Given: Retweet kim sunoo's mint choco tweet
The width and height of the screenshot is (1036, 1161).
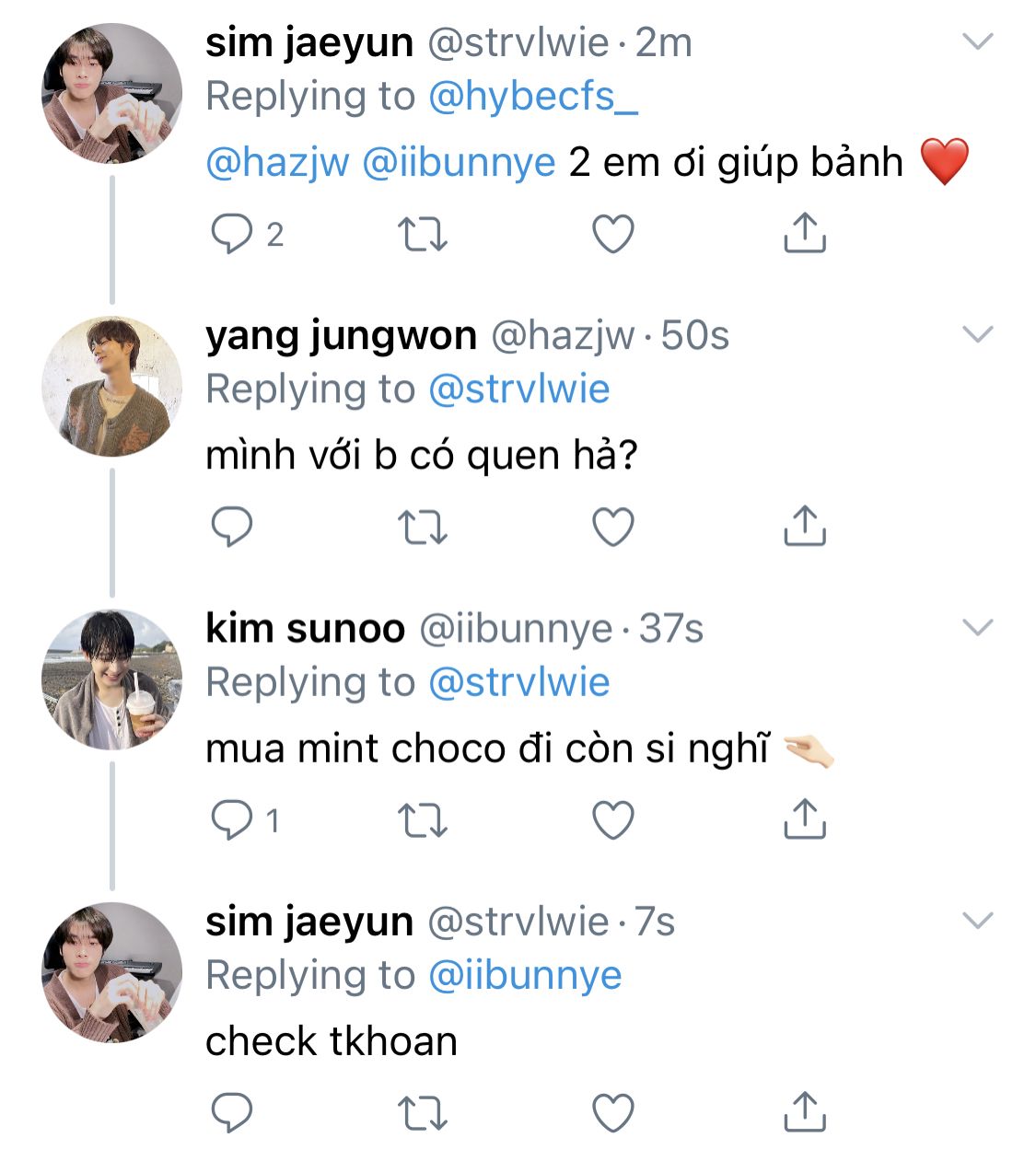Looking at the screenshot, I should point(422,819).
